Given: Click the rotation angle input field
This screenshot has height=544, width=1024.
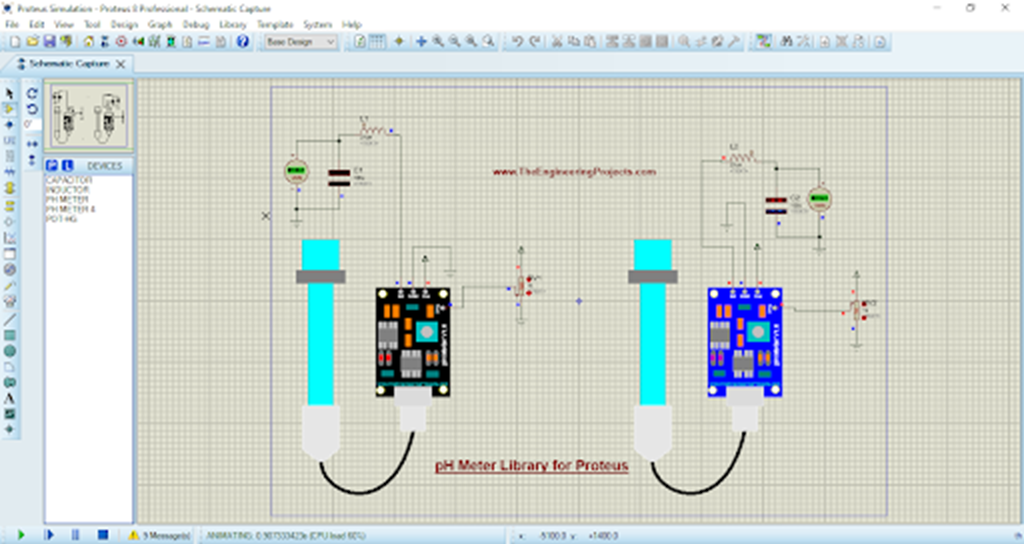Looking at the screenshot, I should 32,124.
